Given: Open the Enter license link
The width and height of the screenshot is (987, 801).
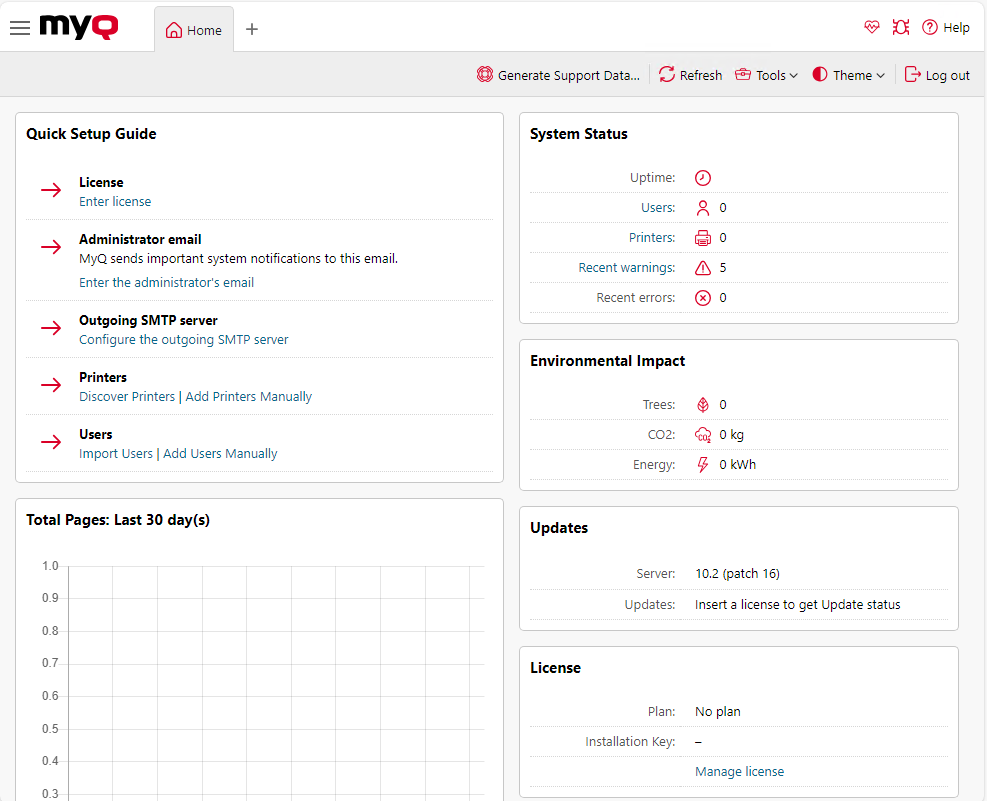Looking at the screenshot, I should click(x=115, y=201).
